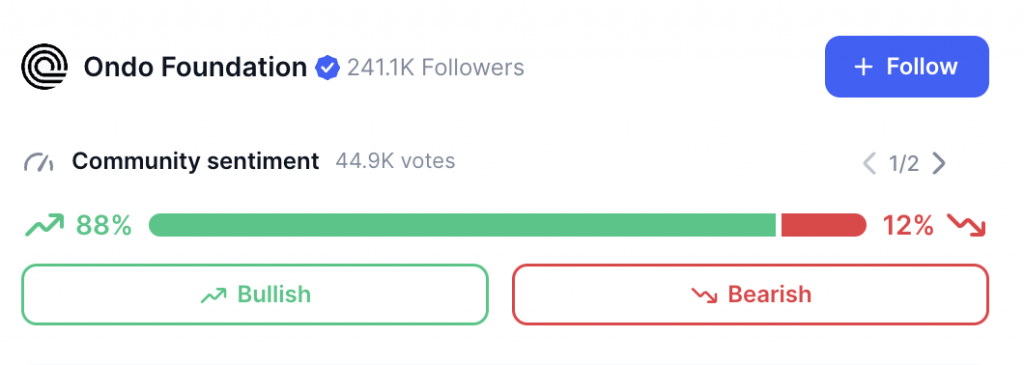Click the blue verified badge icon
1024x365 pixels.
click(x=327, y=67)
